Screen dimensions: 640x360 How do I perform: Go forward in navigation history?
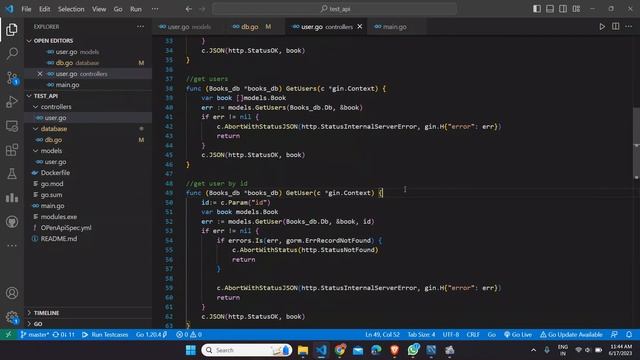point(202,9)
